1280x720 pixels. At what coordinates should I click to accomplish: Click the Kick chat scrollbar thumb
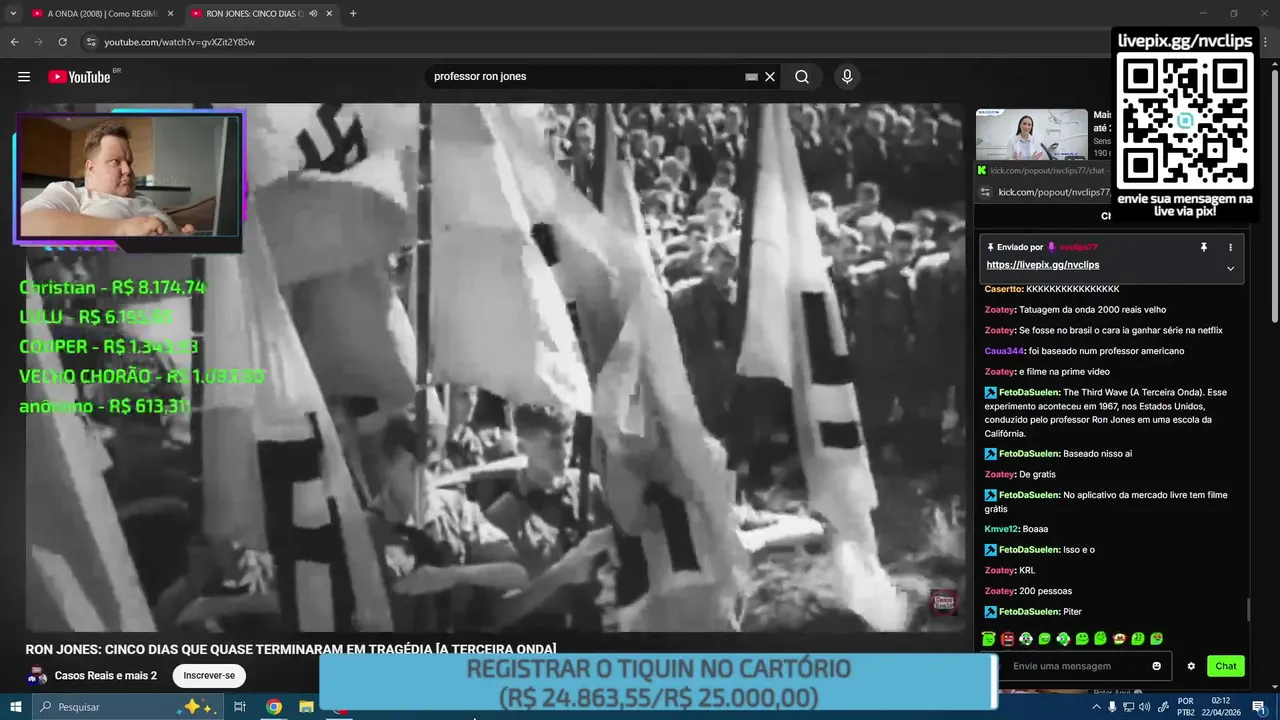tap(1248, 608)
